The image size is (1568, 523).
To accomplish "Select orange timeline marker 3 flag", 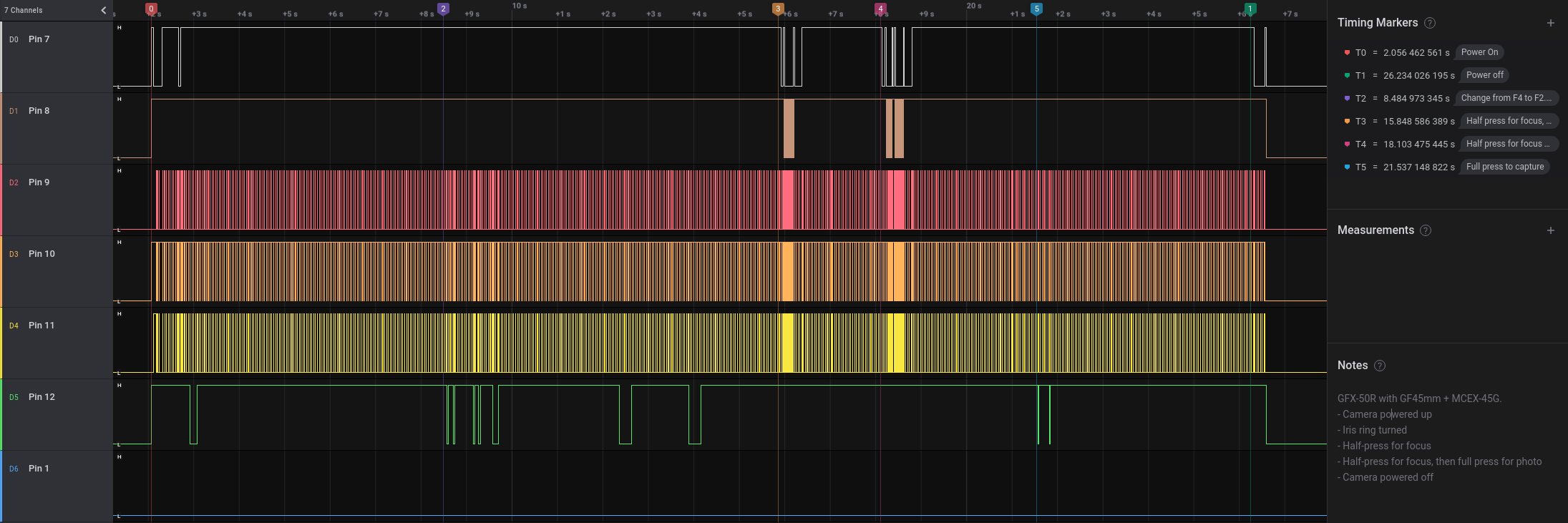I will [x=778, y=9].
